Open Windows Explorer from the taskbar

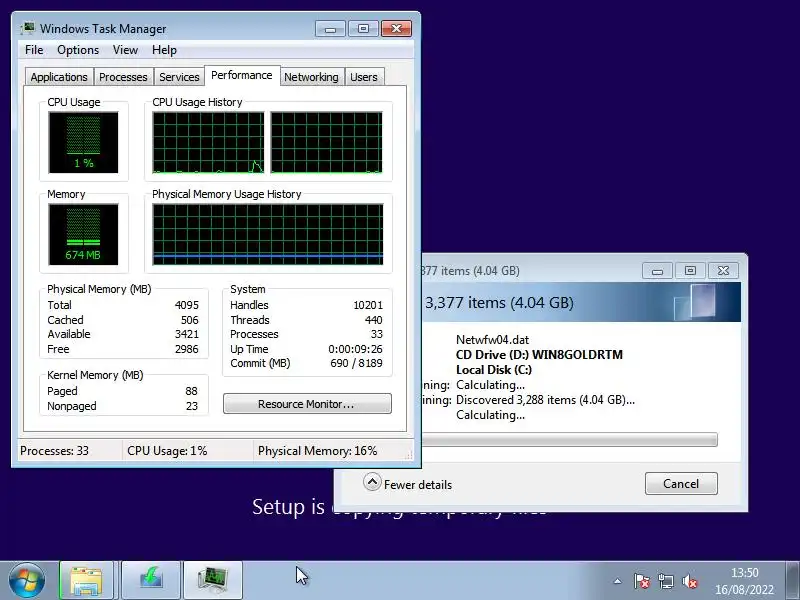pos(86,581)
